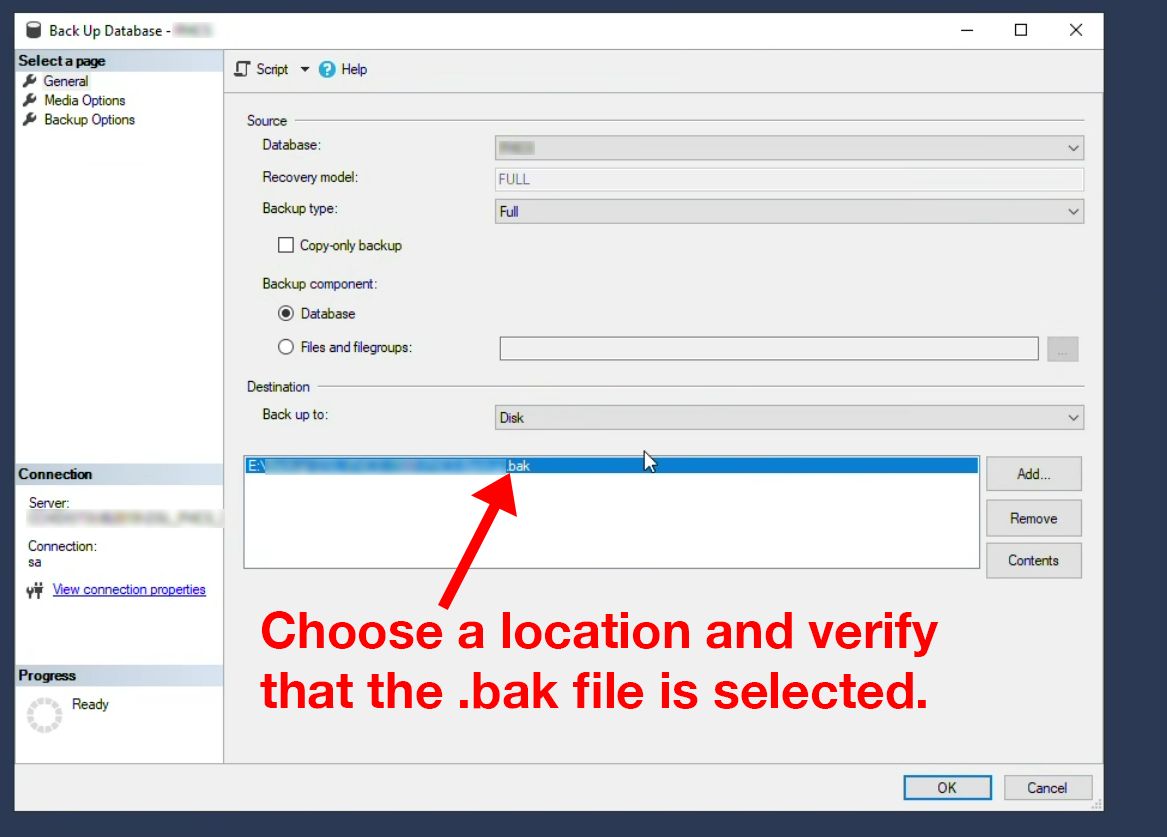Click the Add... button
The height and width of the screenshot is (837, 1167).
click(1033, 474)
